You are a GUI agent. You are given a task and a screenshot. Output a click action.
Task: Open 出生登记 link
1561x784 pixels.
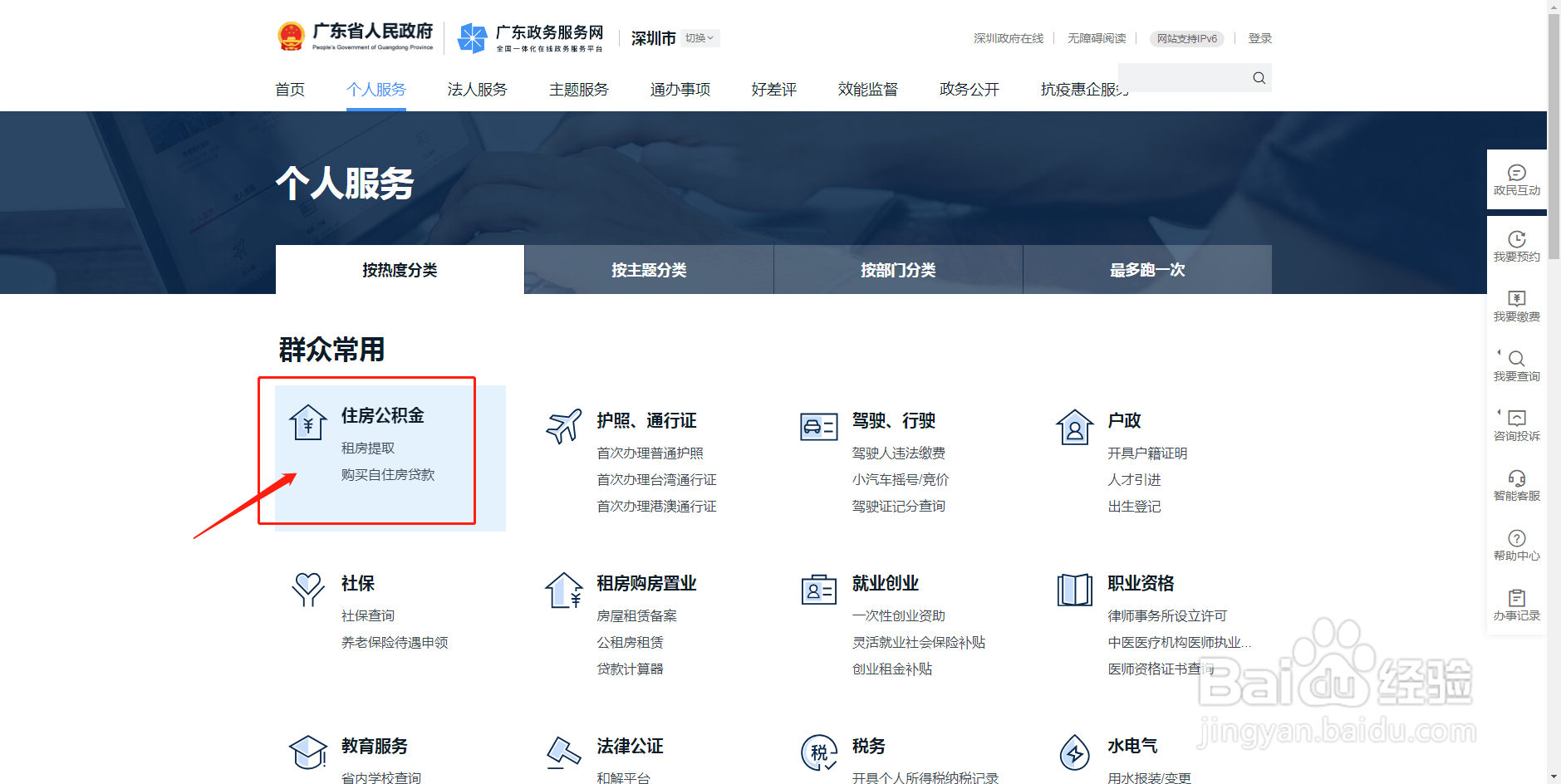pos(1135,507)
